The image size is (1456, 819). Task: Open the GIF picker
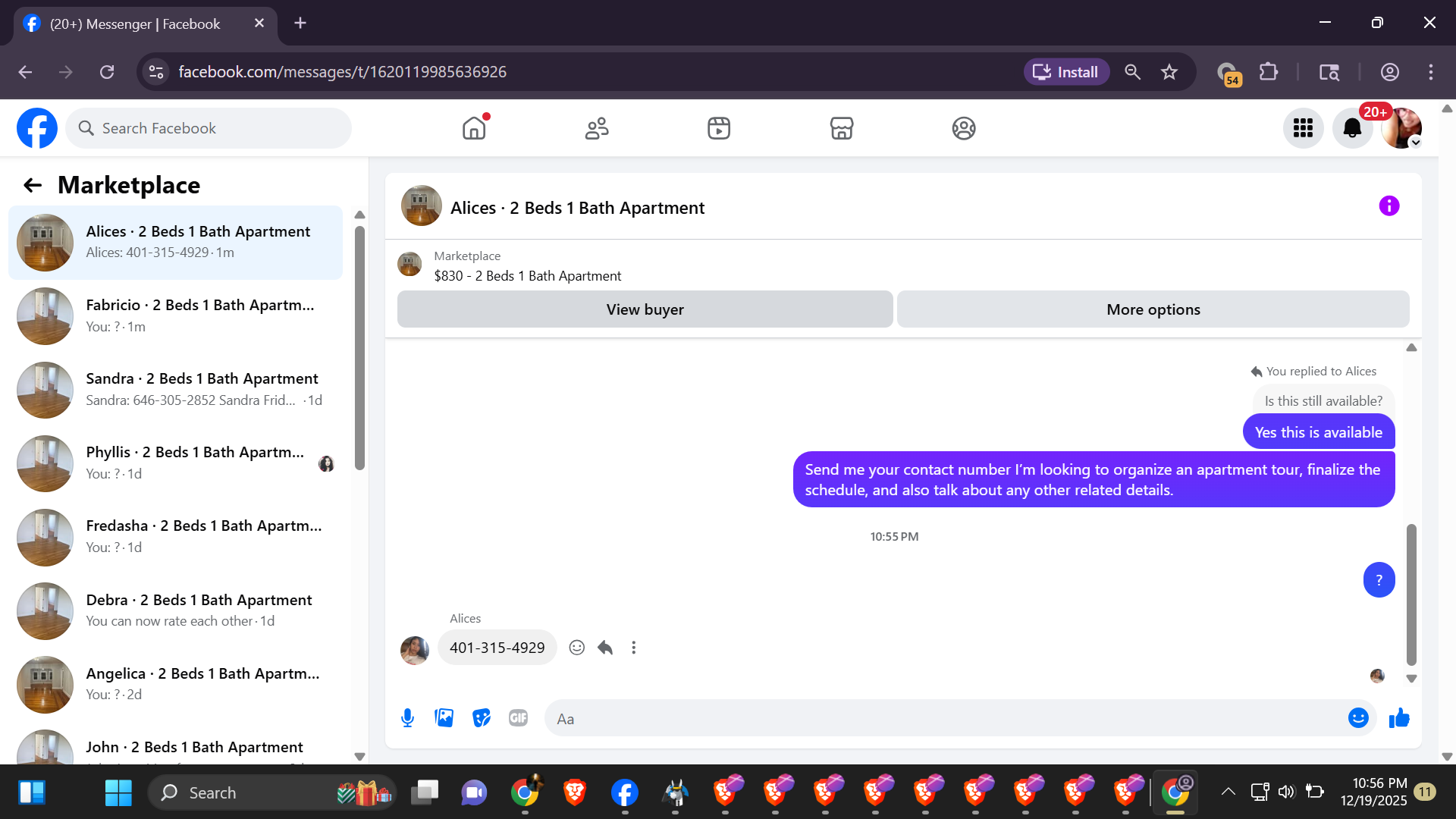(518, 717)
